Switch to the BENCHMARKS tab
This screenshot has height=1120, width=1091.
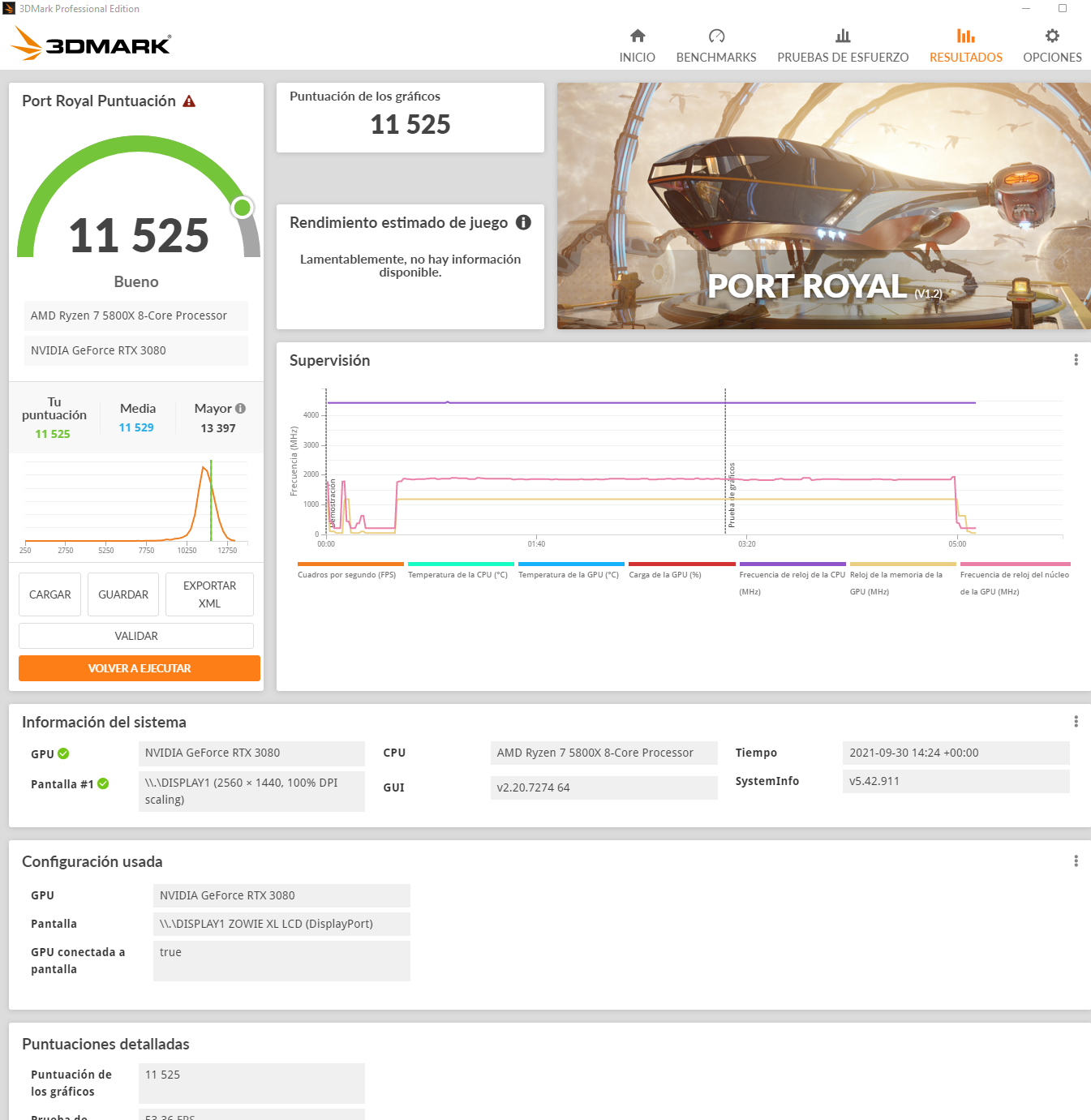tap(716, 57)
